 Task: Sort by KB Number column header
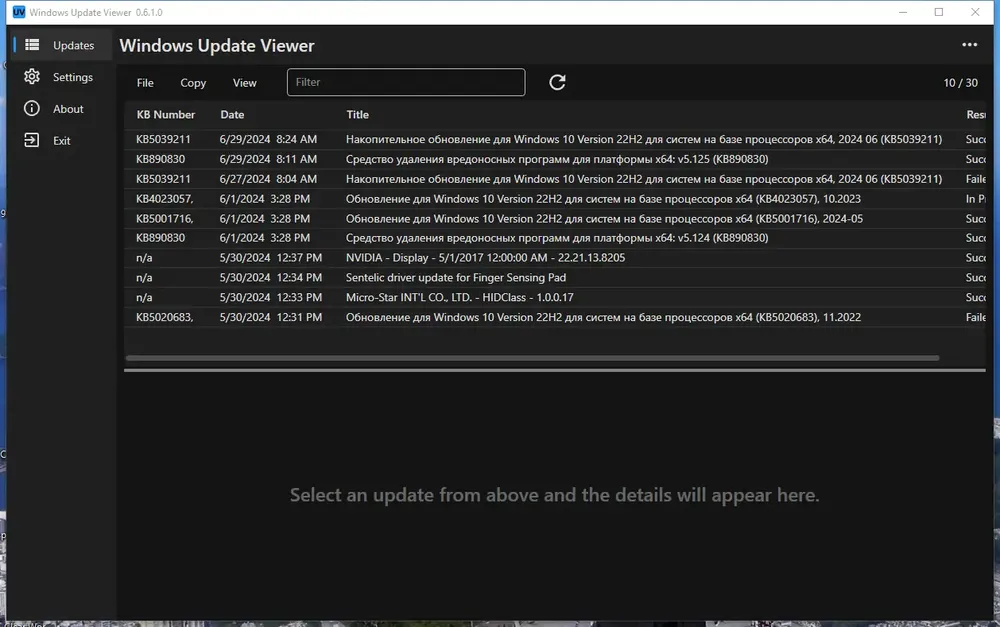point(166,115)
